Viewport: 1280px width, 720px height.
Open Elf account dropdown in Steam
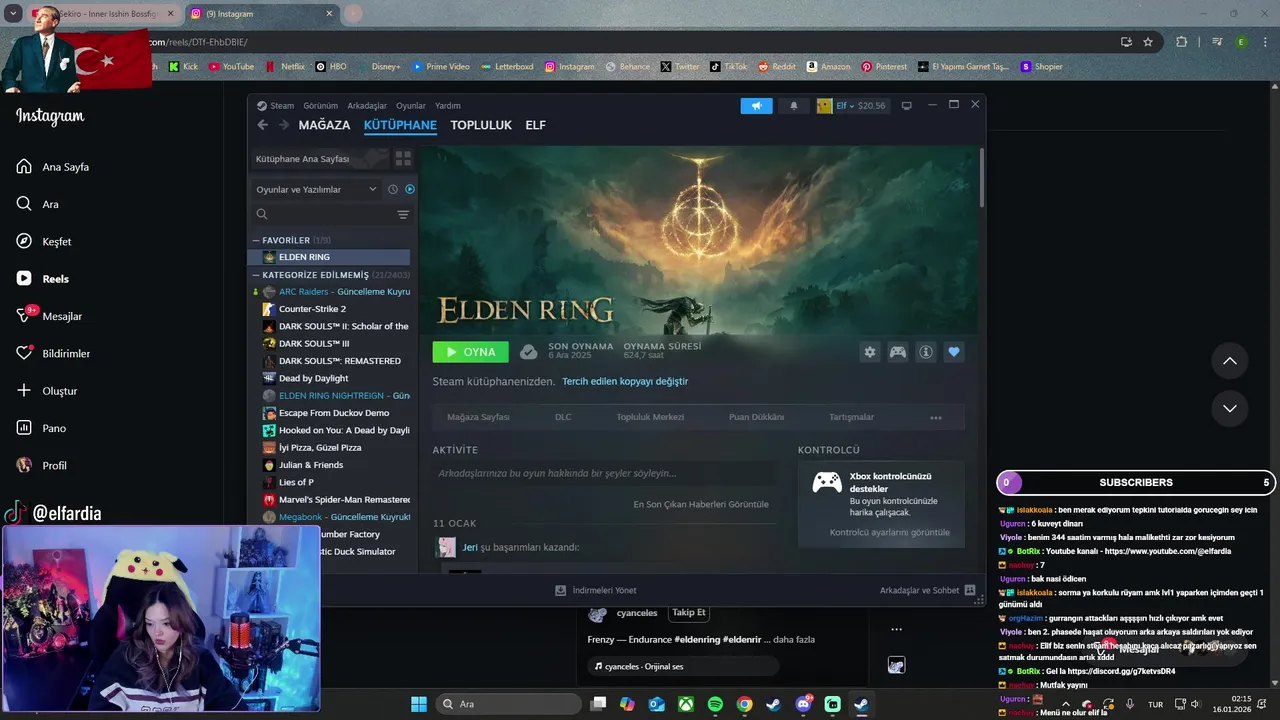tap(851, 105)
